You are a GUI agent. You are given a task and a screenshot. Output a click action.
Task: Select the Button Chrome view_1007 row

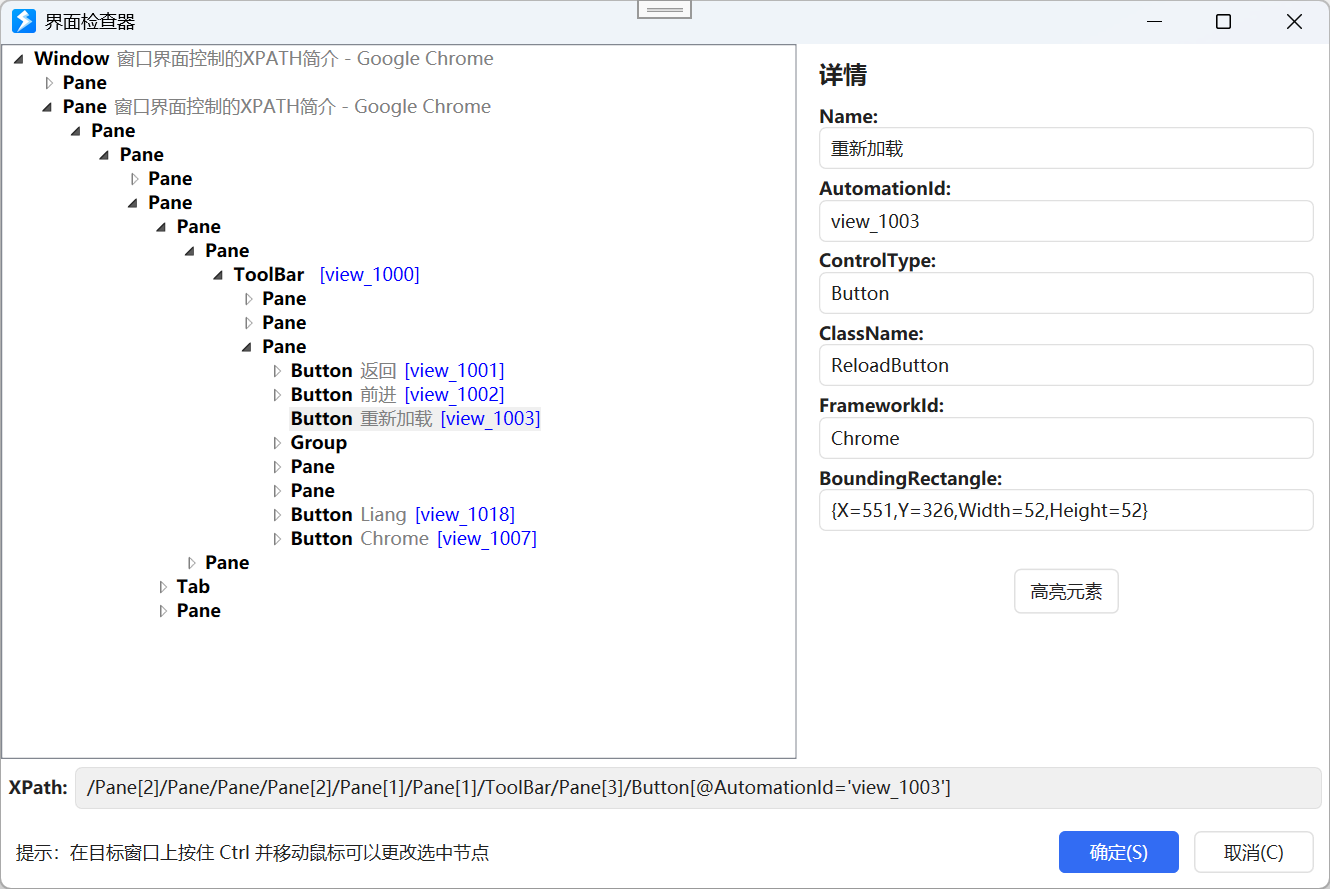(x=414, y=539)
